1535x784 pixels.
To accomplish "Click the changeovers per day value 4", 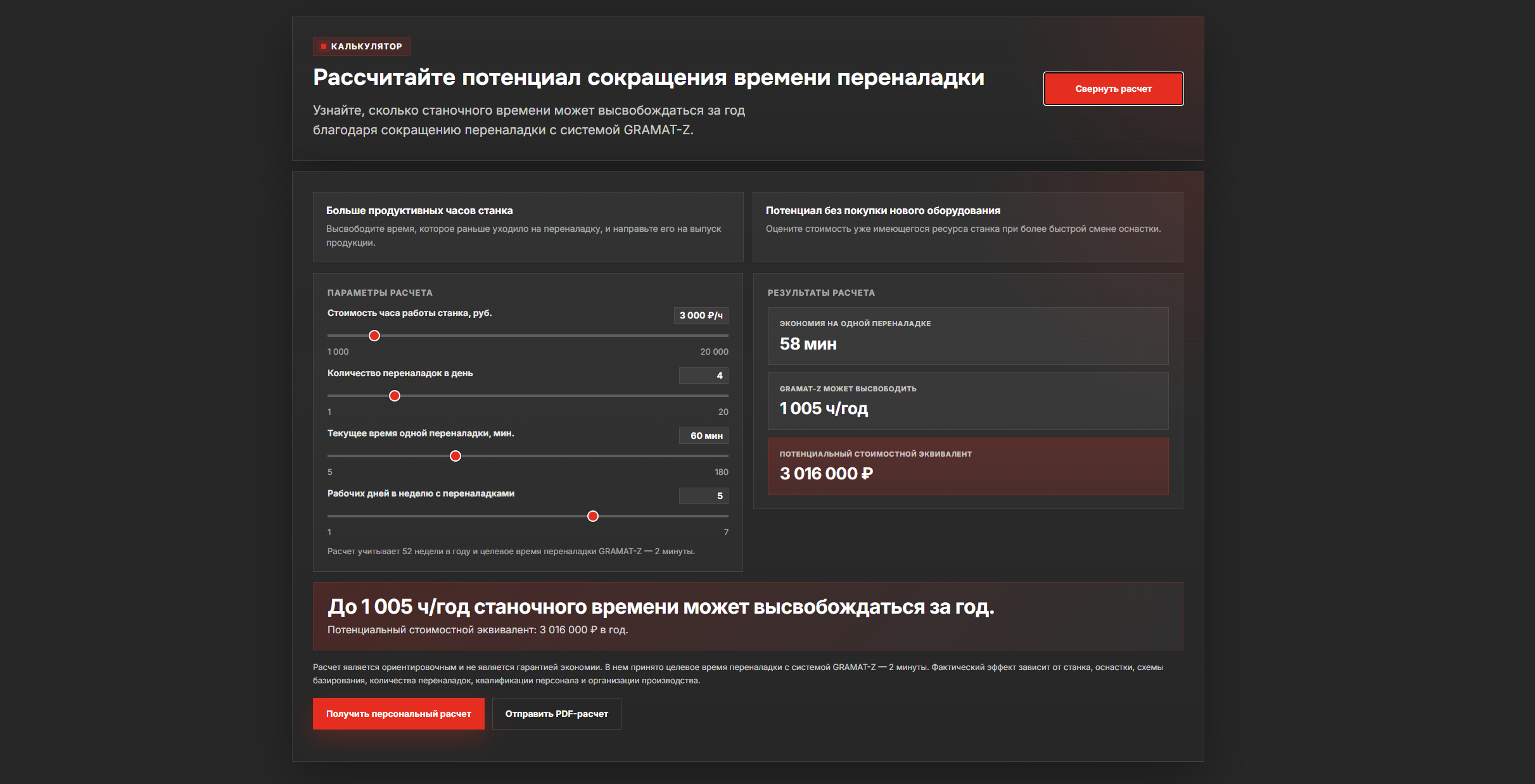I will (x=704, y=376).
